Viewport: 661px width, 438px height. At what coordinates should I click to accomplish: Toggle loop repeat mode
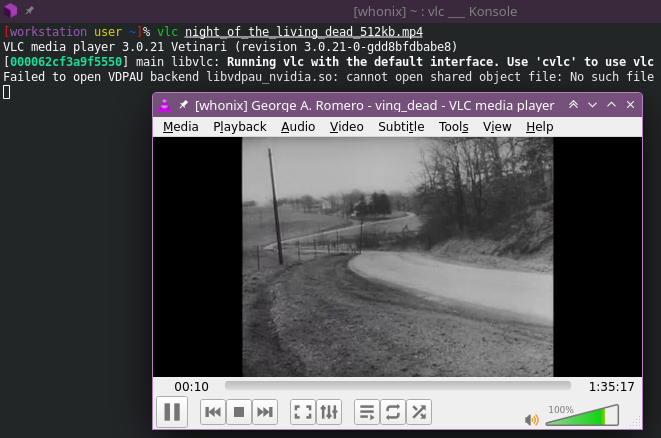393,411
